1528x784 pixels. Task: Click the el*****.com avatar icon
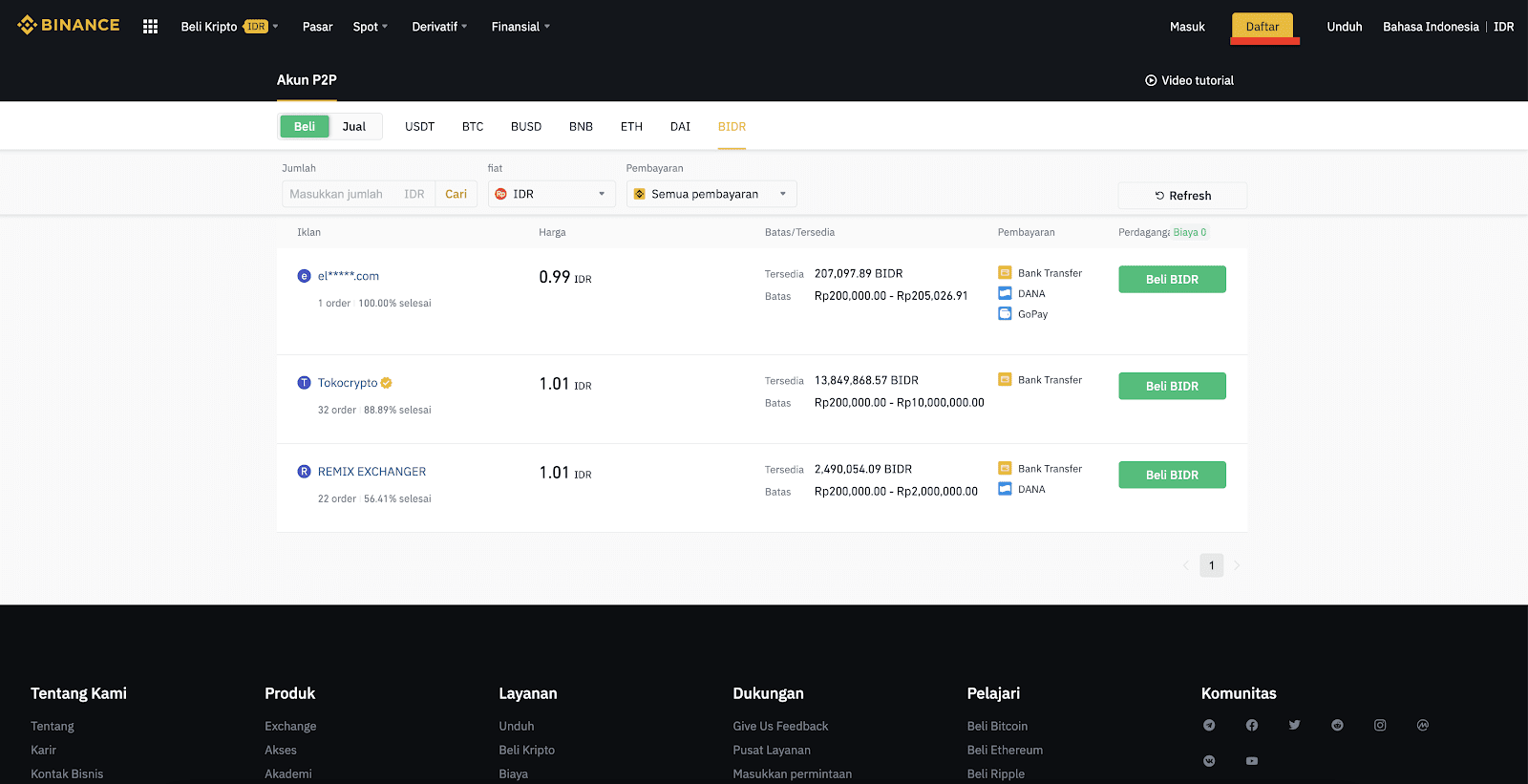pyautogui.click(x=304, y=276)
